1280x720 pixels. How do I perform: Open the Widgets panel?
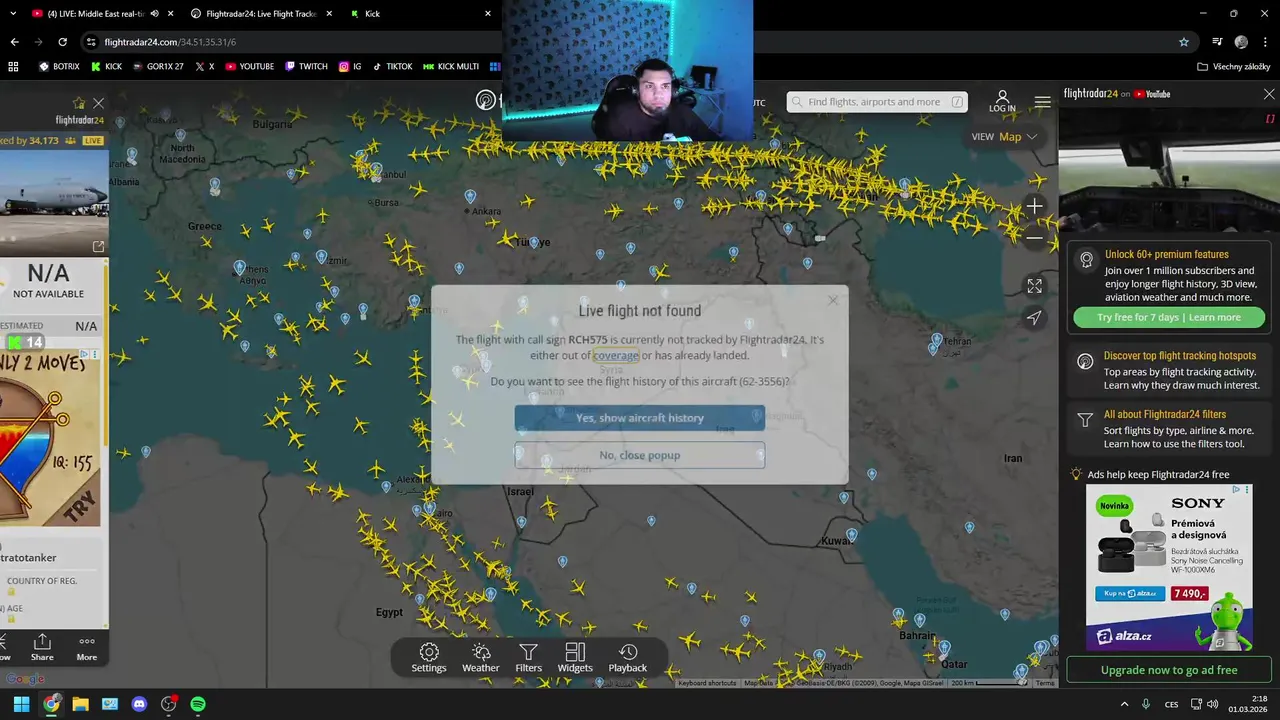click(x=575, y=657)
